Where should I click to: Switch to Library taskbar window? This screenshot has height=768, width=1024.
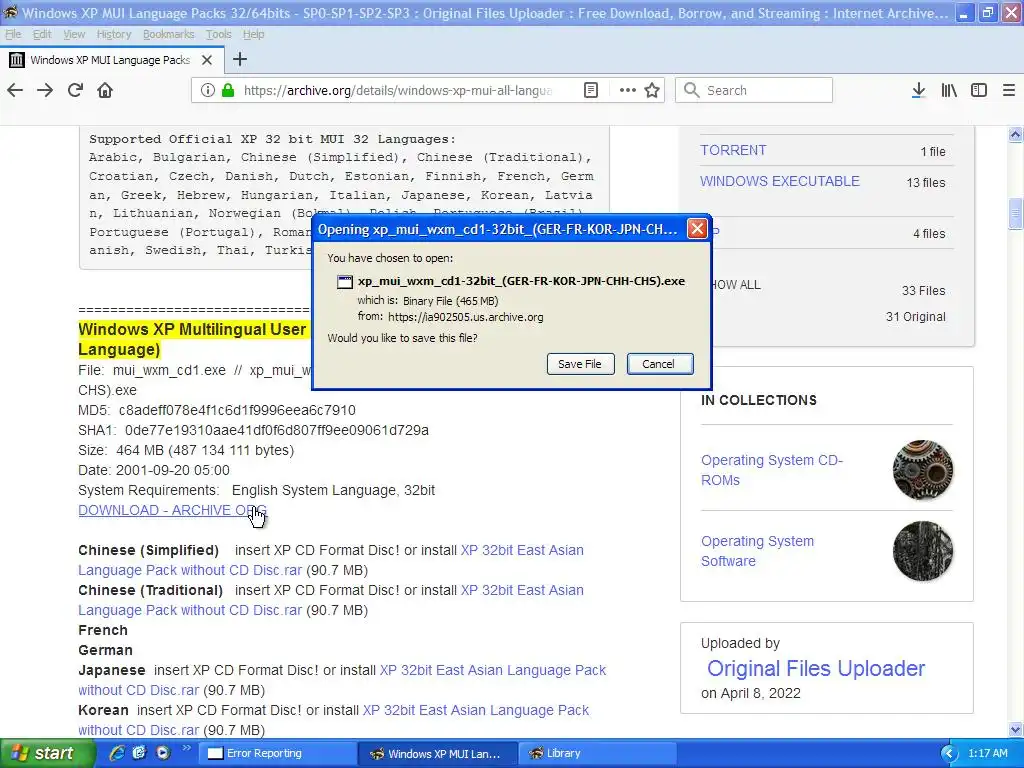(x=596, y=753)
